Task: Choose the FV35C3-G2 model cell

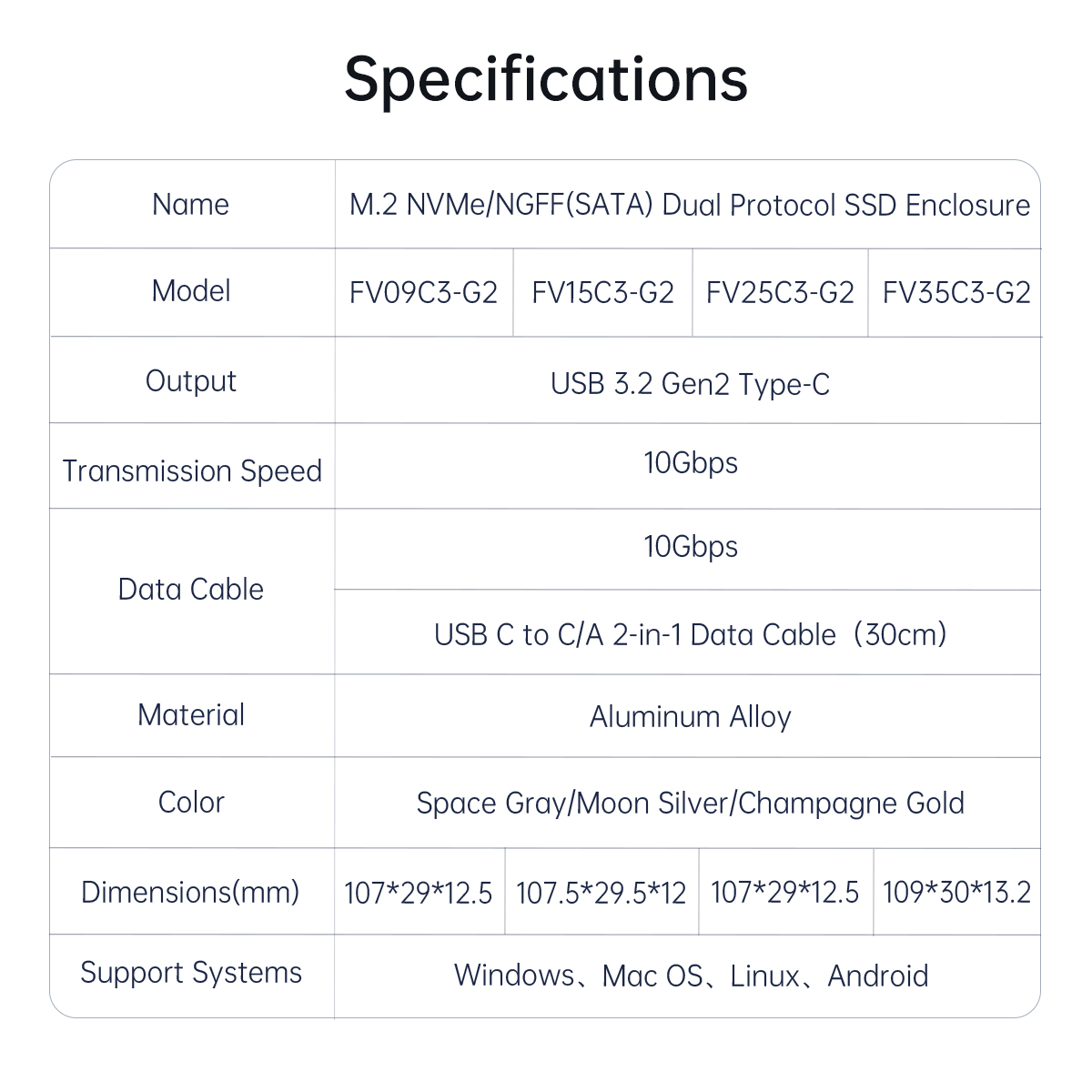Action: click(955, 293)
